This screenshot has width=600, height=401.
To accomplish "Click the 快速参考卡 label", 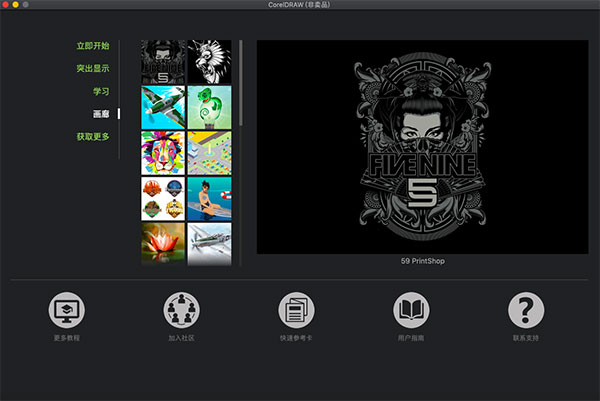I will [x=296, y=338].
